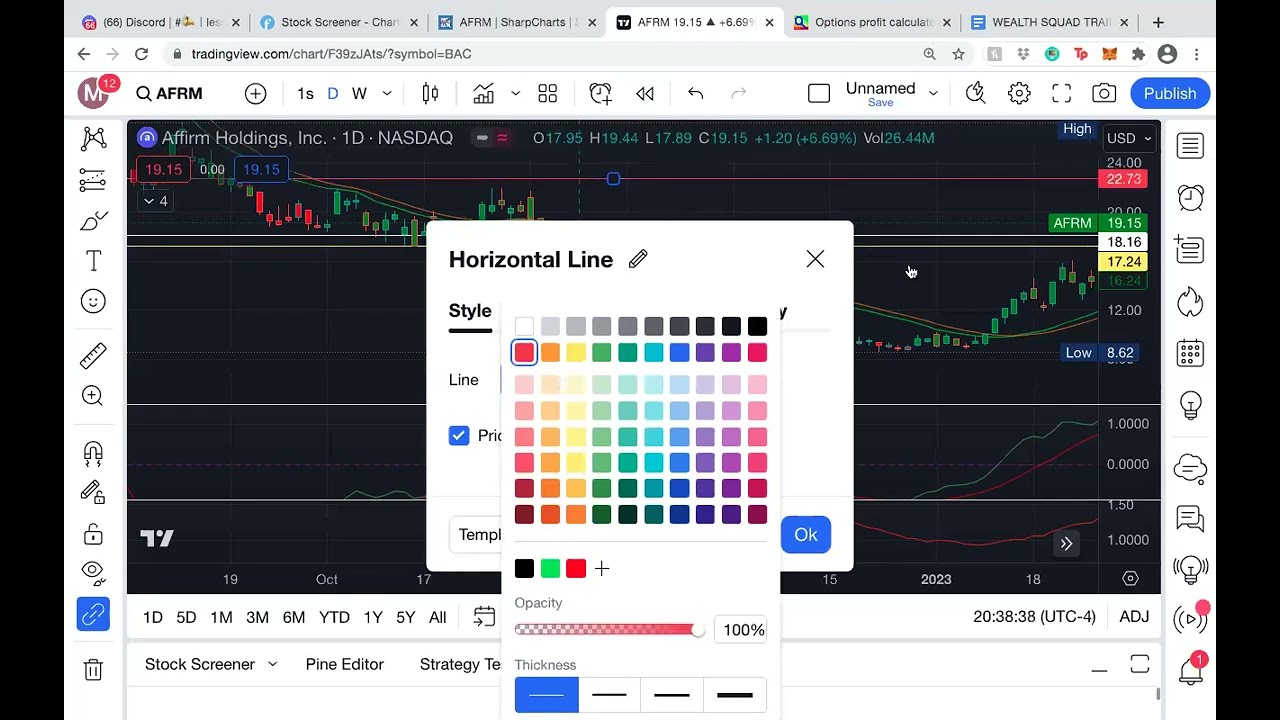Expand the Unnamed layout dropdown arrow
1280x720 pixels.
coord(933,93)
